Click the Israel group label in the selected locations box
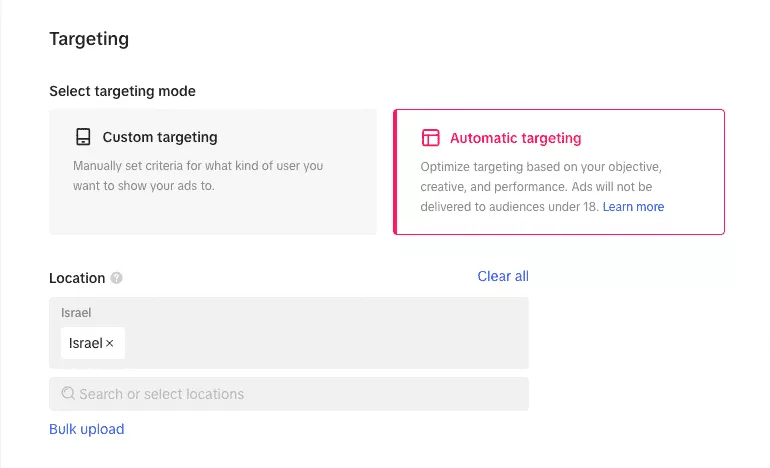The height and width of the screenshot is (468, 770). click(x=76, y=313)
